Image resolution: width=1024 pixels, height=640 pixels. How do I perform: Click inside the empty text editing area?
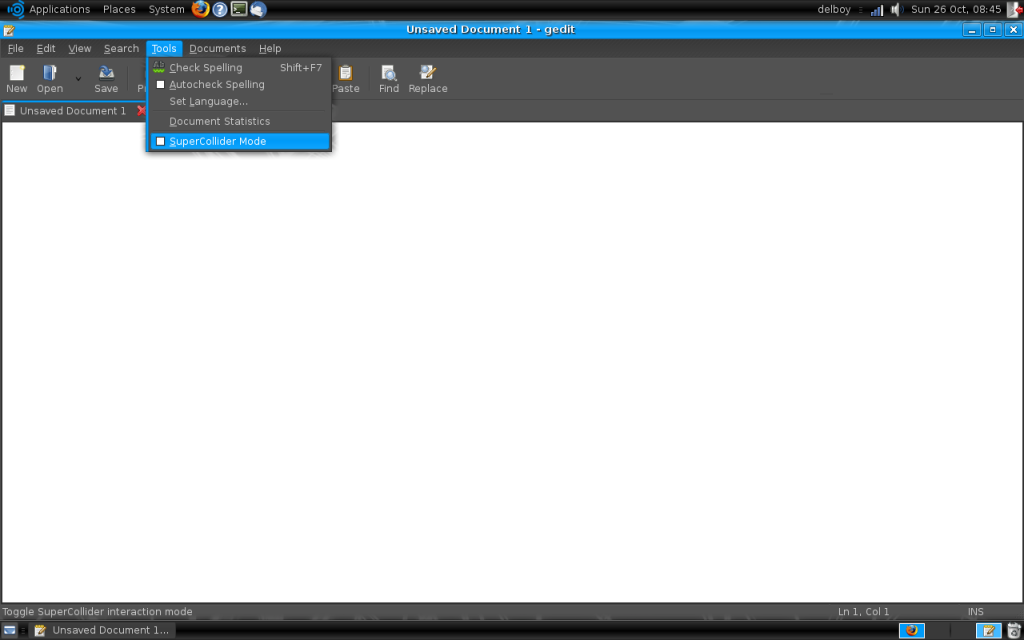coord(512,362)
